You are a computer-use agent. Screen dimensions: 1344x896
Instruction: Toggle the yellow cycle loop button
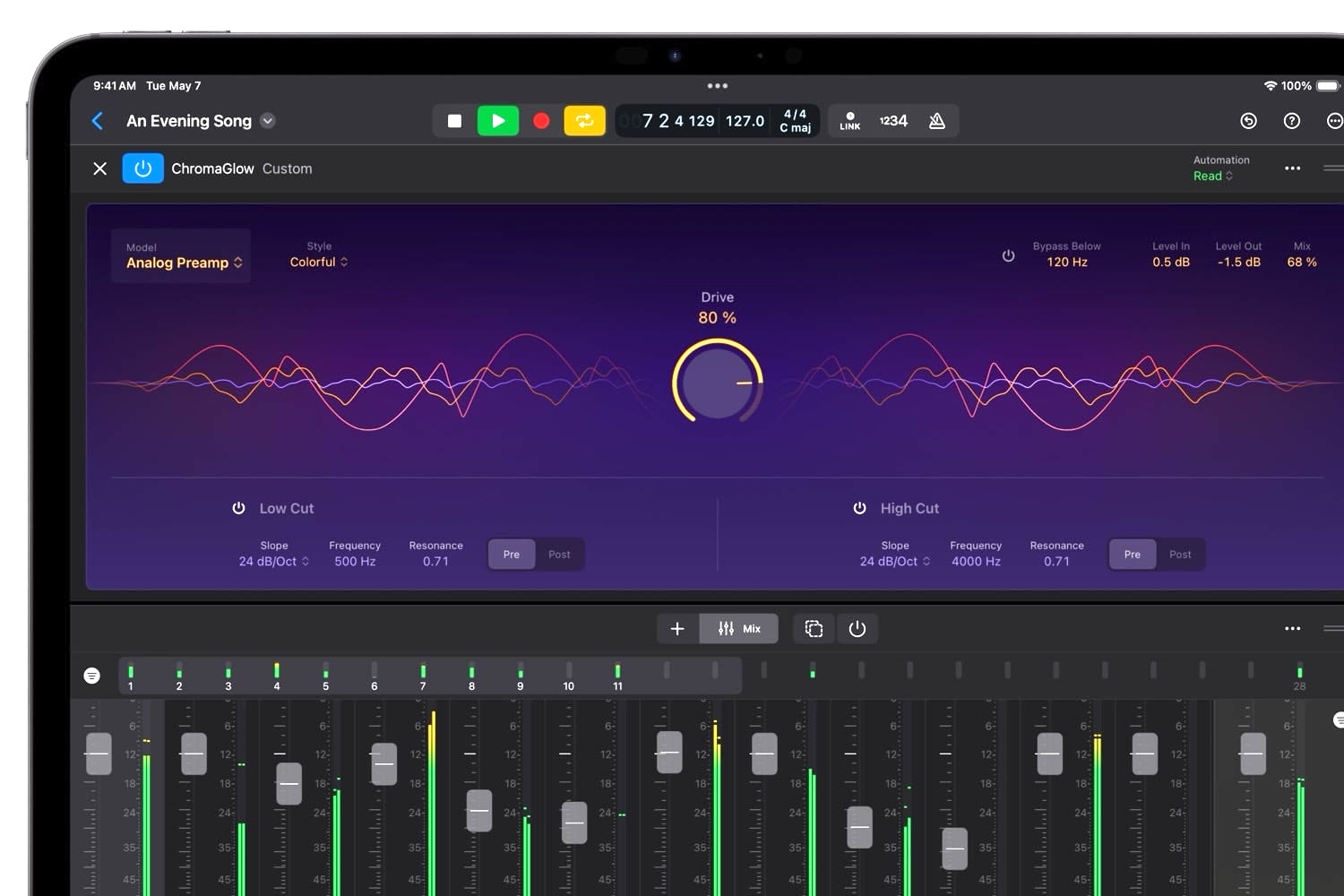click(x=584, y=121)
